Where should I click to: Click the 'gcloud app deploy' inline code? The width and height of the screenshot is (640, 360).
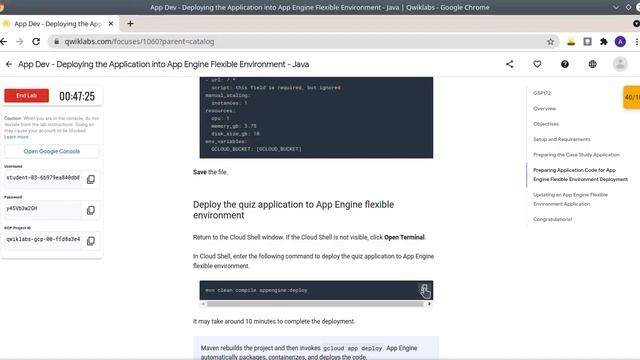coord(352,349)
